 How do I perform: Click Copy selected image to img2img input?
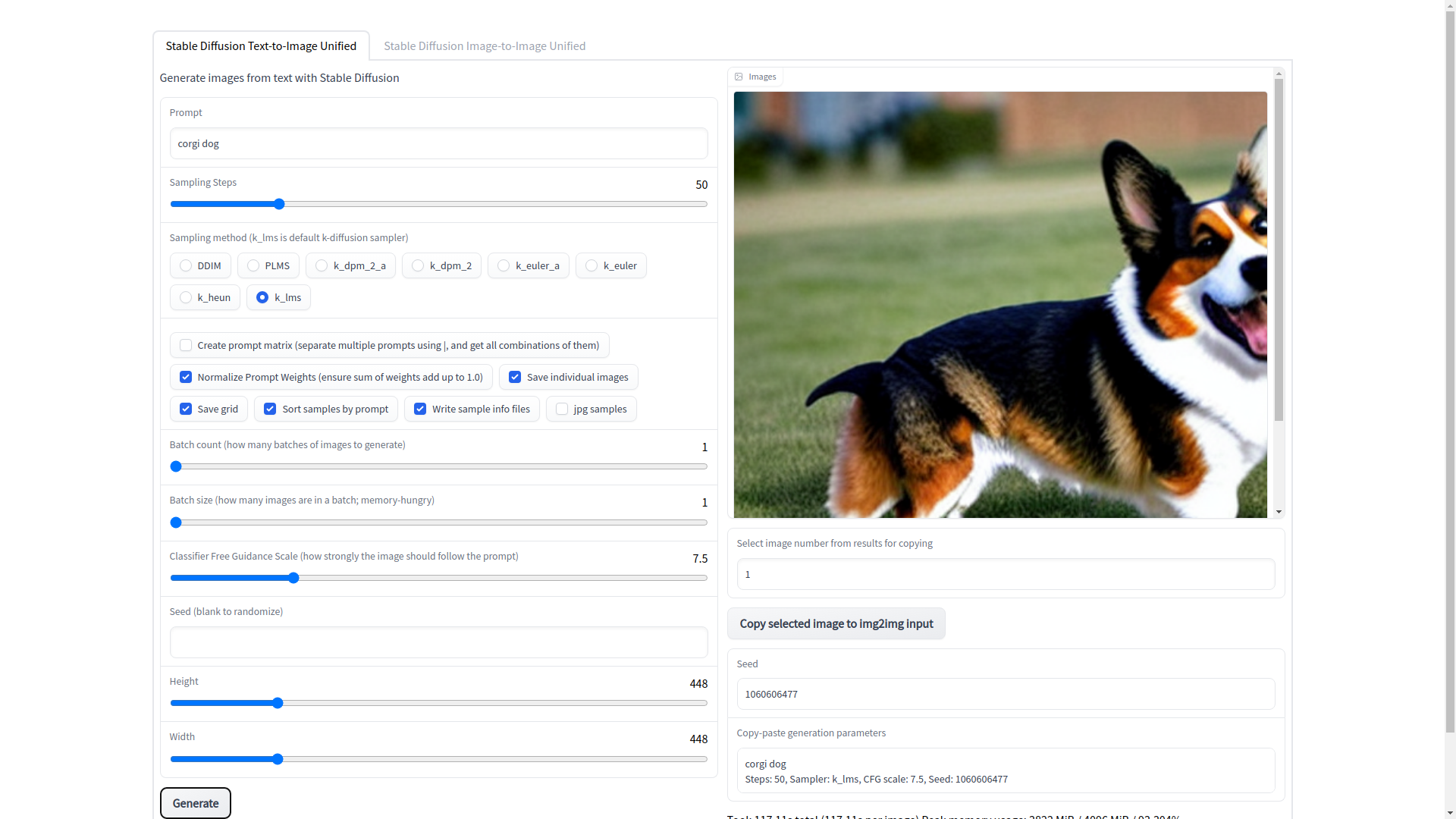[836, 623]
